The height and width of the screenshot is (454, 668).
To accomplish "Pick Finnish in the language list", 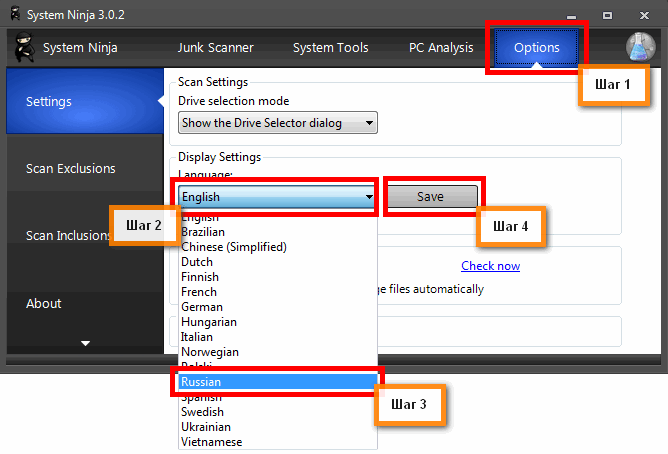I will pyautogui.click(x=278, y=277).
